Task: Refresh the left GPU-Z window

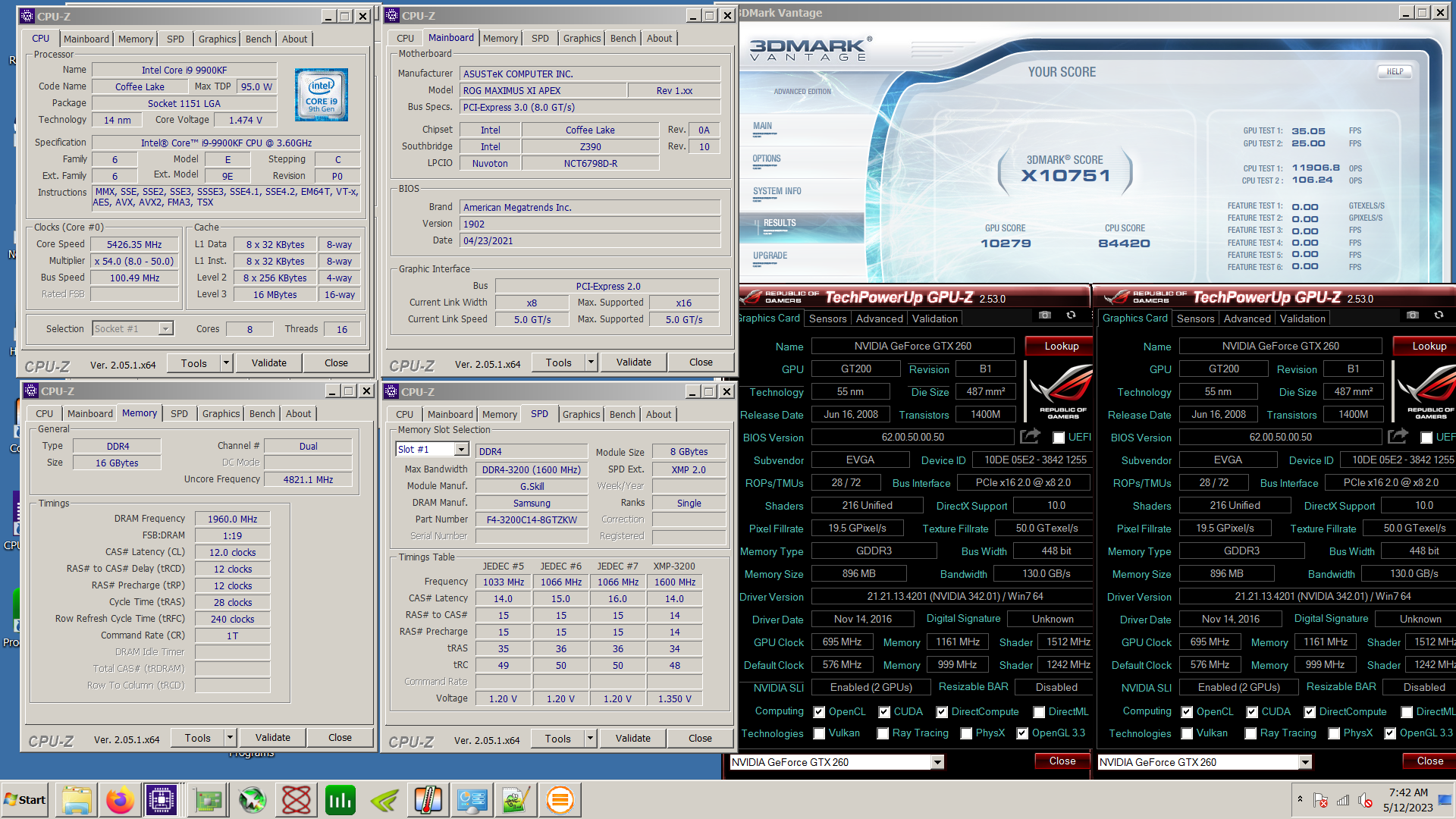Action: pyautogui.click(x=1071, y=315)
